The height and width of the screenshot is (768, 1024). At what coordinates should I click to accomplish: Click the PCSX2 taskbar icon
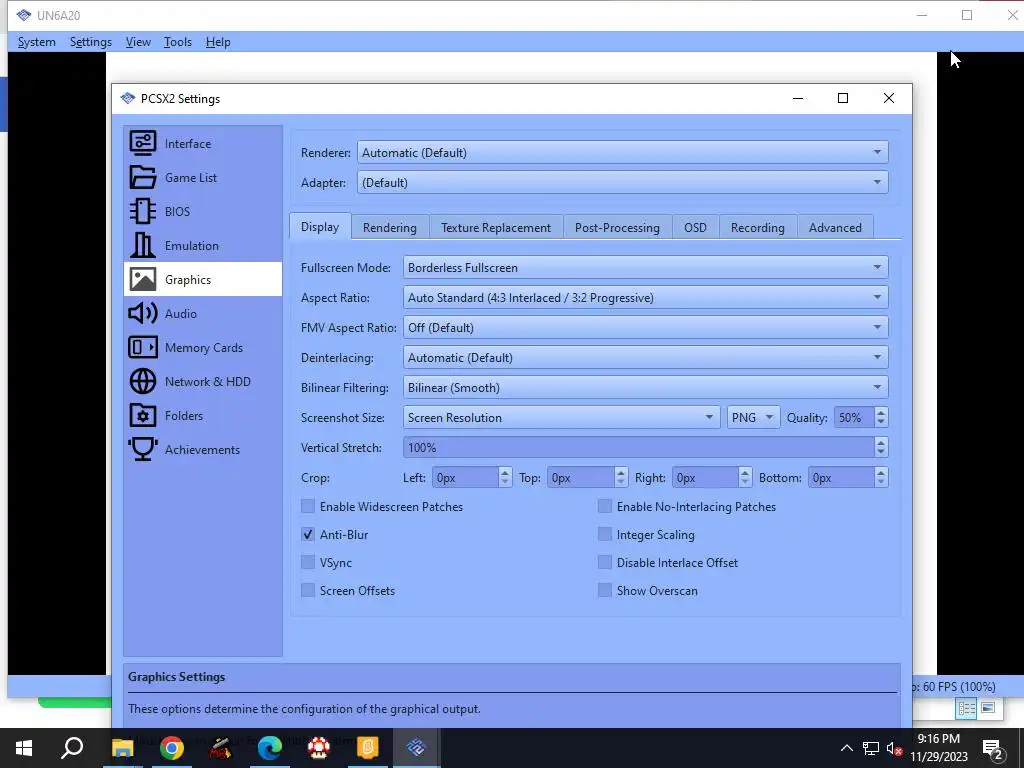tap(416, 747)
